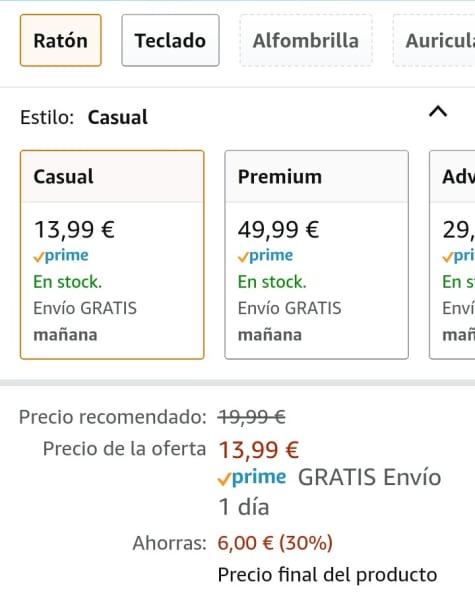
Task: Click the prime logo in third style card
Action: (x=458, y=256)
